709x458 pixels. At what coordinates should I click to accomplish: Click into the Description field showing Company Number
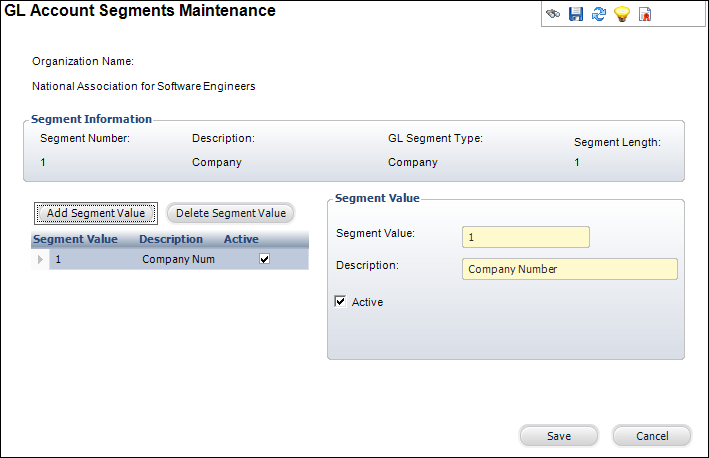coord(570,269)
